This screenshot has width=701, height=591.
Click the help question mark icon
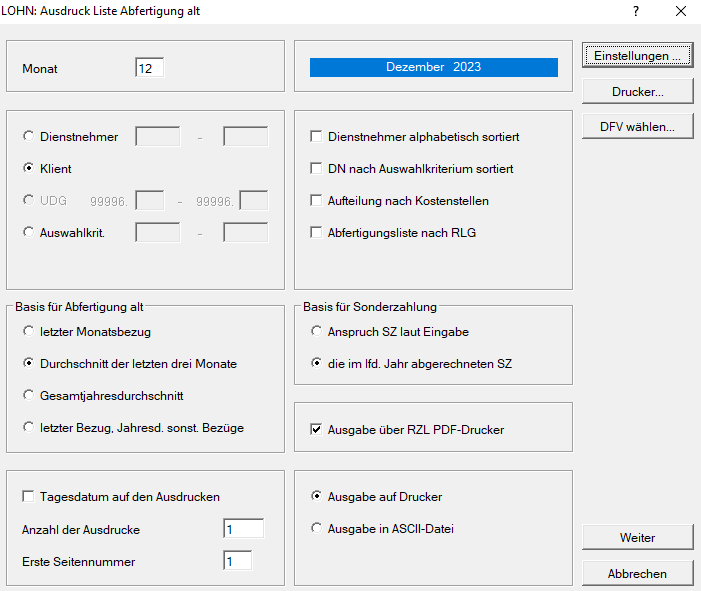[635, 11]
